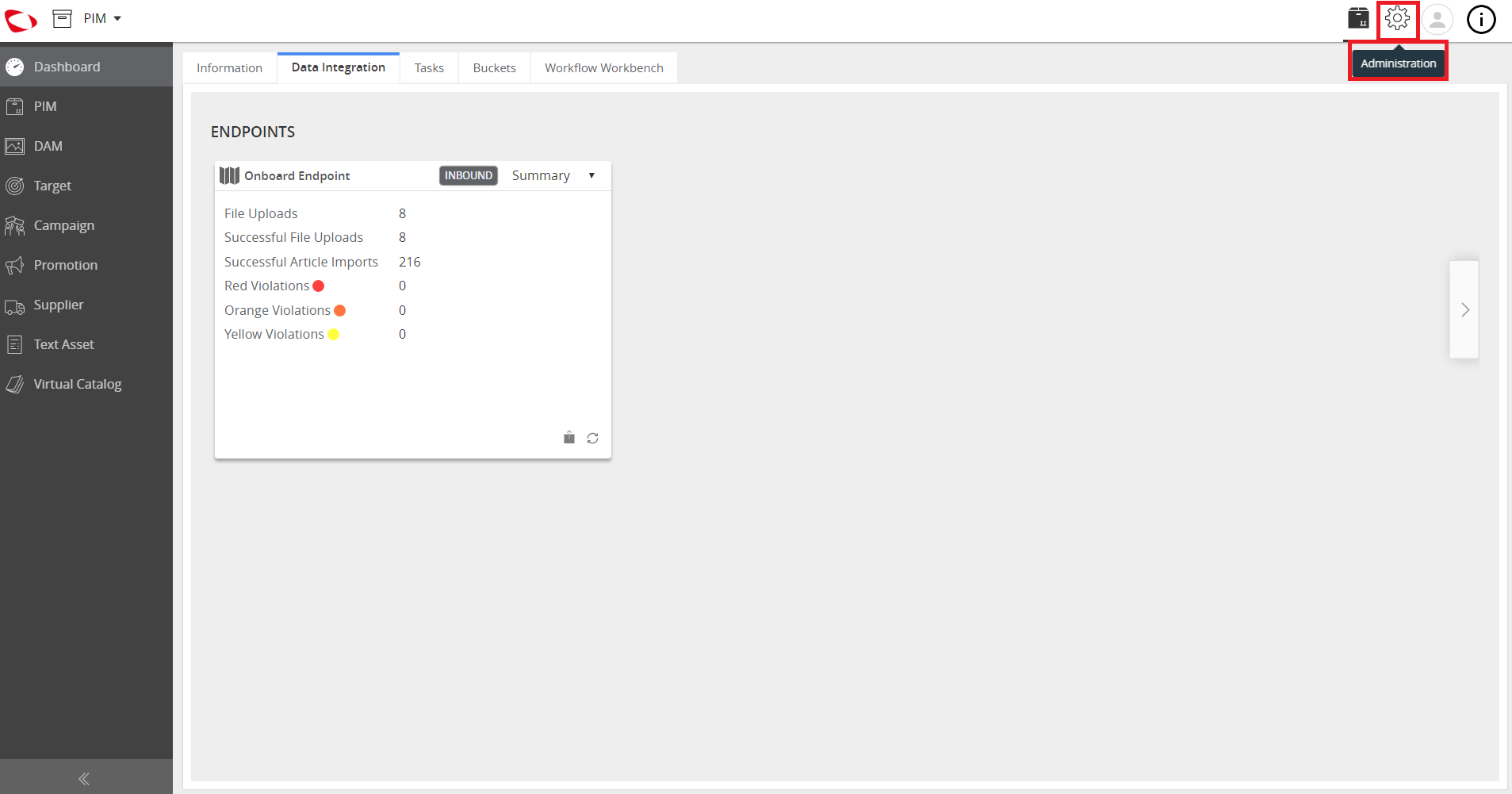Click the Red Violations label
The height and width of the screenshot is (794, 1512).
click(267, 286)
